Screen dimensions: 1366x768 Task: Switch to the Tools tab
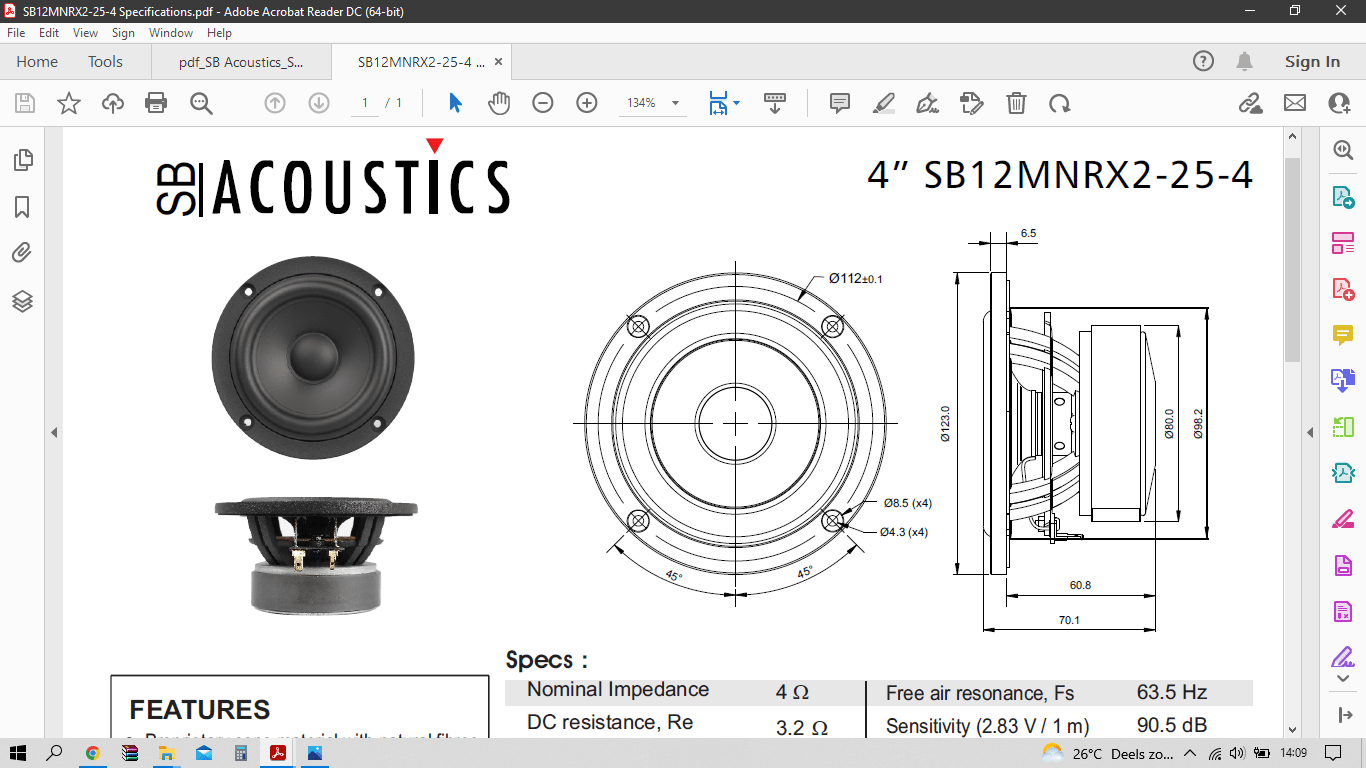105,62
